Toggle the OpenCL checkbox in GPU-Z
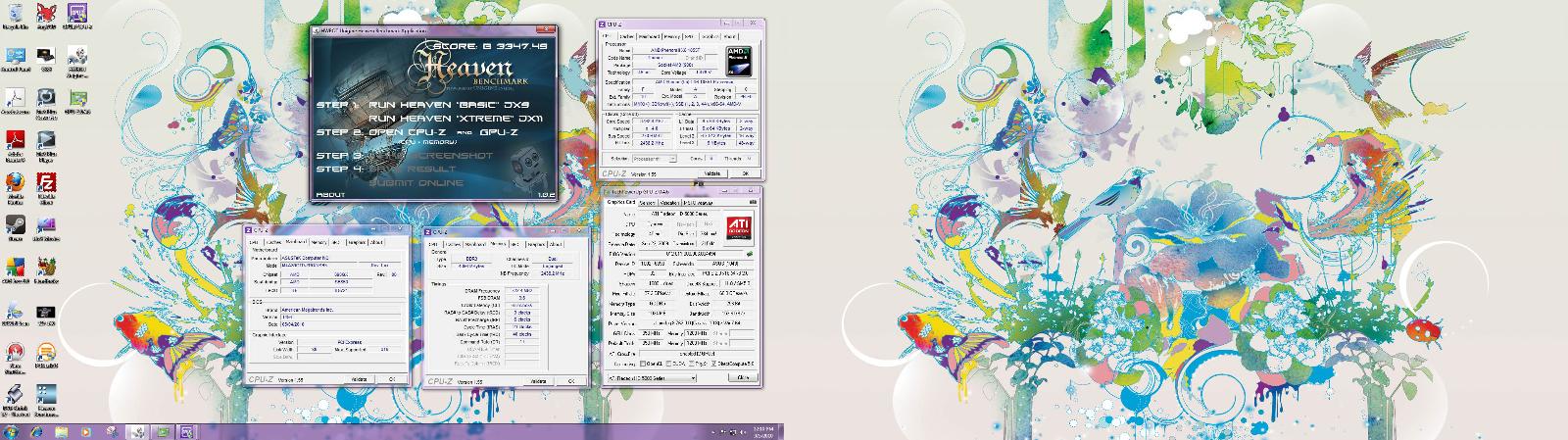The width and height of the screenshot is (1568, 440). [x=644, y=364]
